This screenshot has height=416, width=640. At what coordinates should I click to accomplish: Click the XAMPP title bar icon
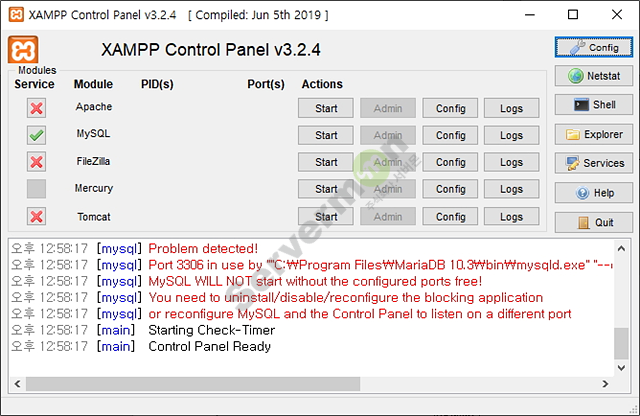16,15
